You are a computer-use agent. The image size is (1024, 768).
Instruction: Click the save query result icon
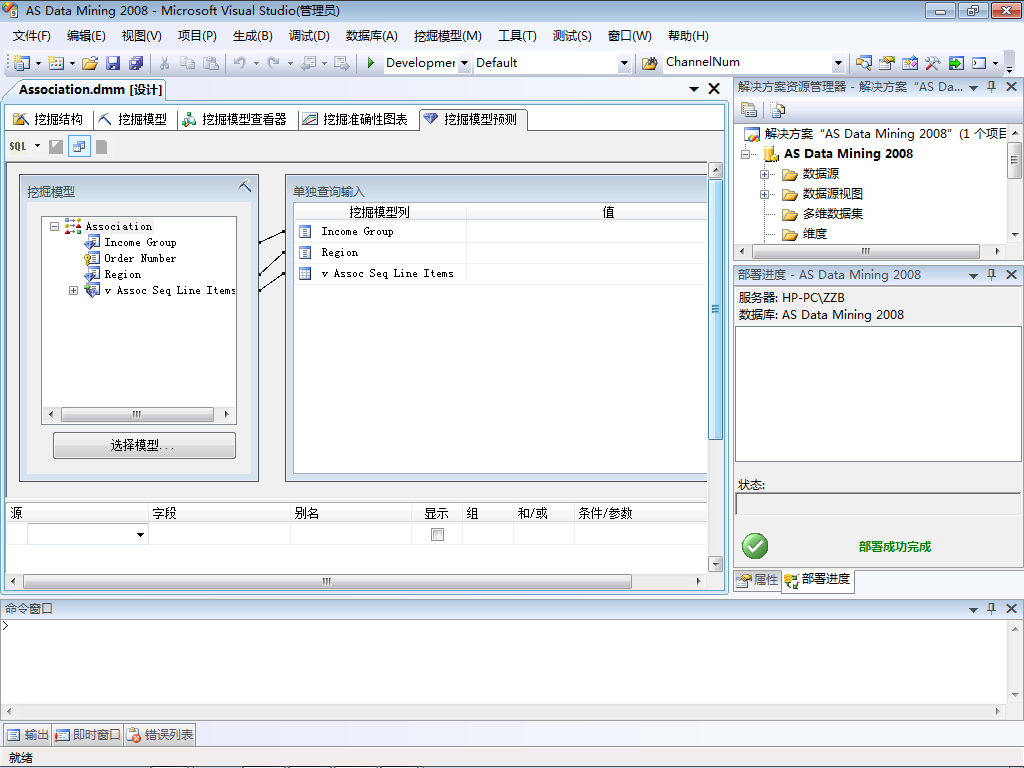101,146
